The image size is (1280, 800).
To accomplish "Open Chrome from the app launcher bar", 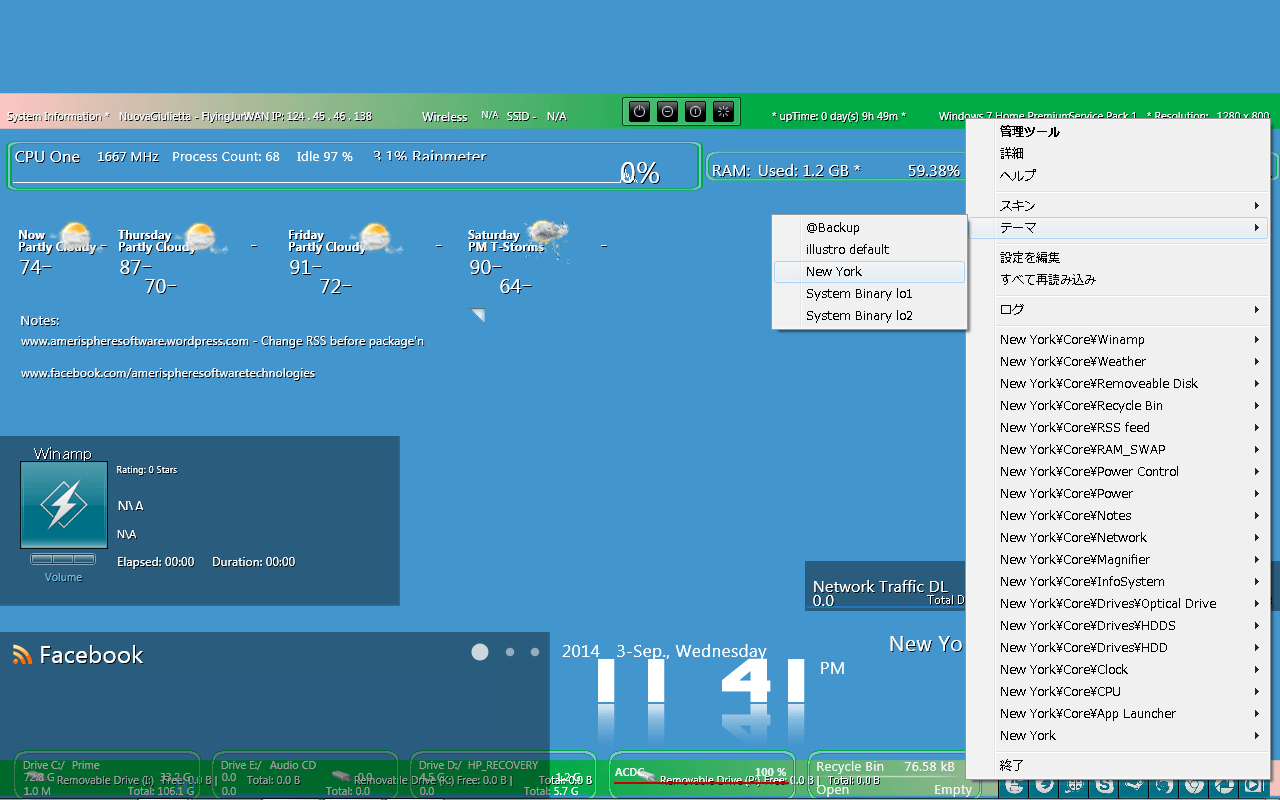I will (x=1194, y=787).
